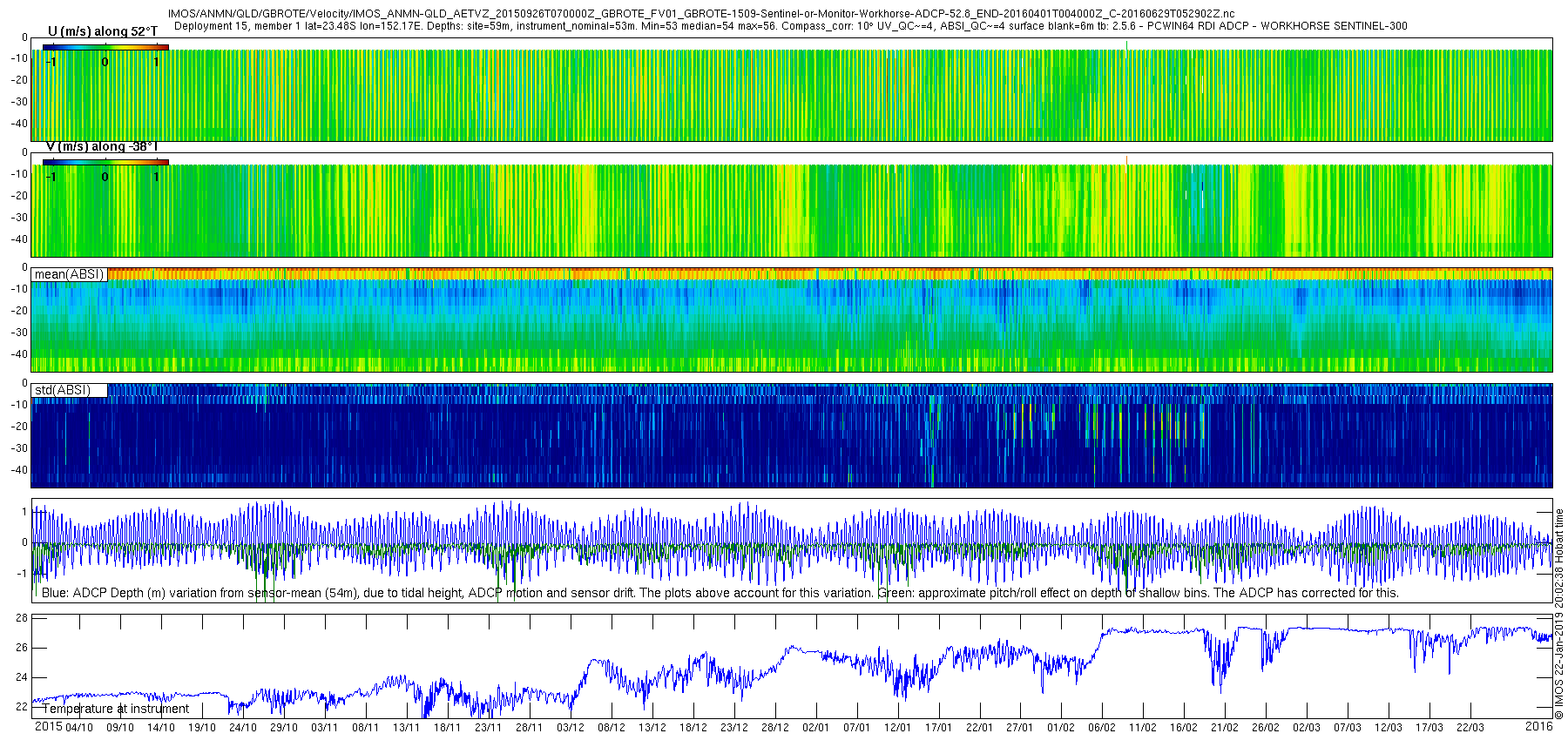
Task: Click the 2016 year label on time axis
Action: click(1538, 726)
